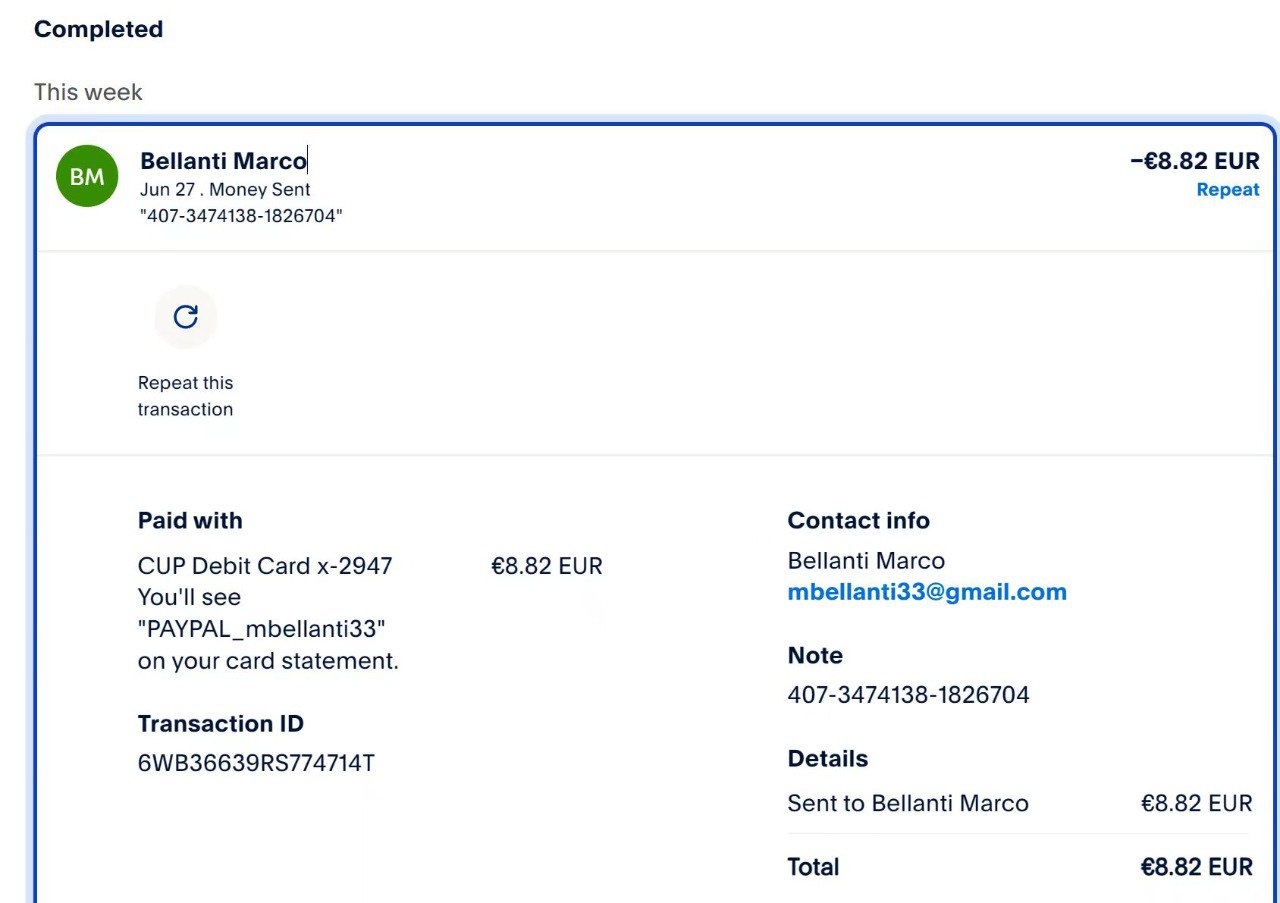Click the 'Paid with' heading
Image resolution: width=1280 pixels, height=903 pixels.
(x=190, y=521)
